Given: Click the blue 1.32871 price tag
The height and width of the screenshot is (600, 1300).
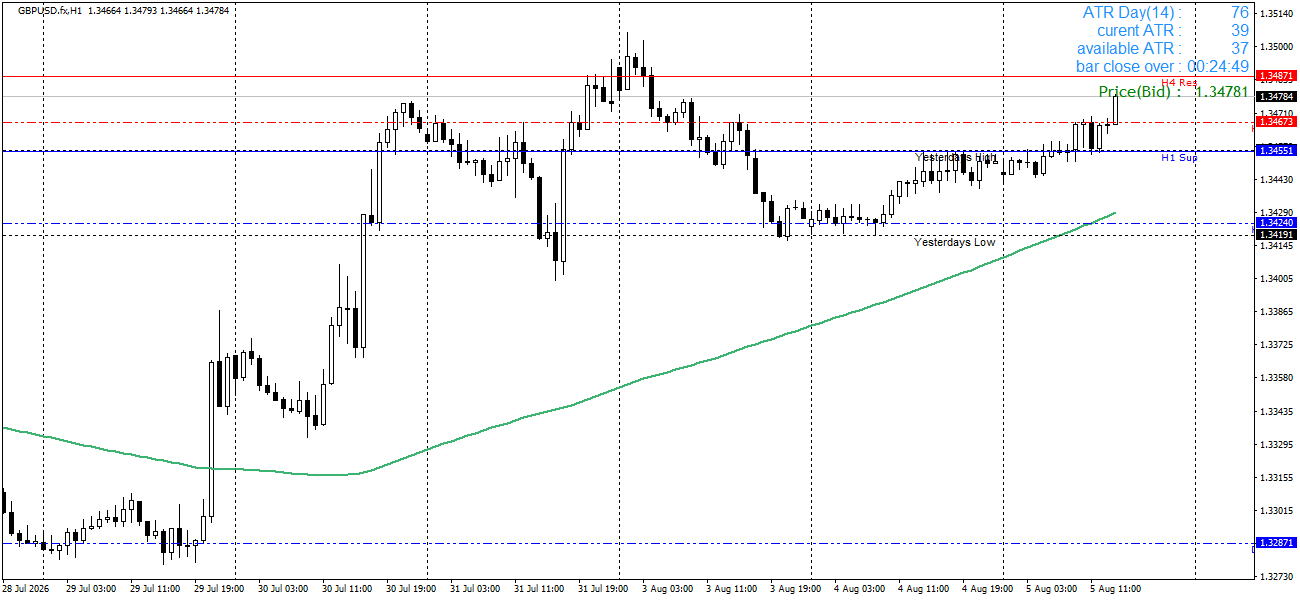Looking at the screenshot, I should [x=1277, y=544].
